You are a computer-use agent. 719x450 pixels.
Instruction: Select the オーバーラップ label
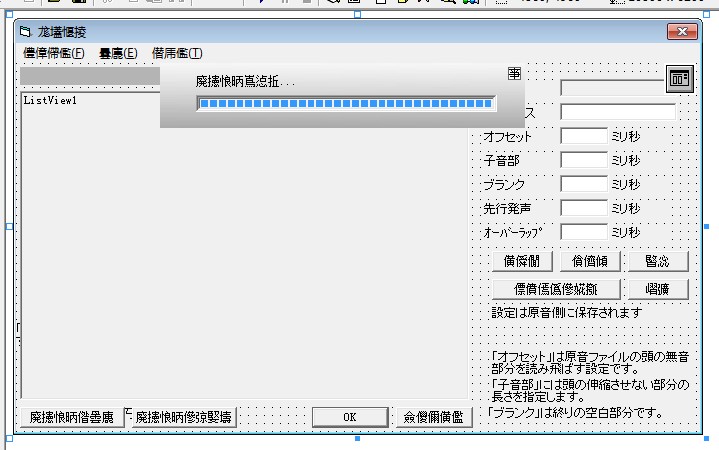(513, 233)
